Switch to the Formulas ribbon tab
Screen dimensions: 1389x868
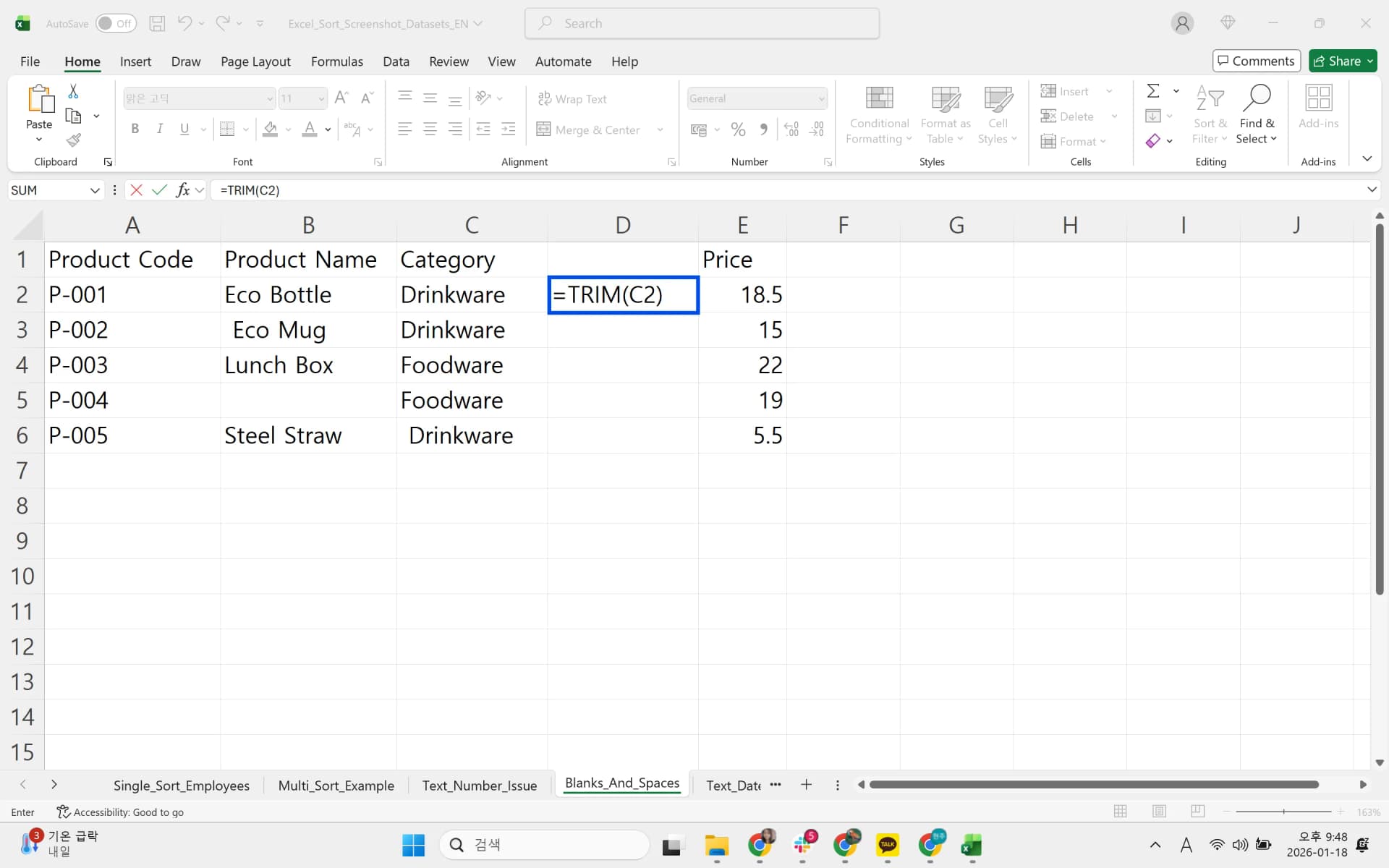coord(336,61)
